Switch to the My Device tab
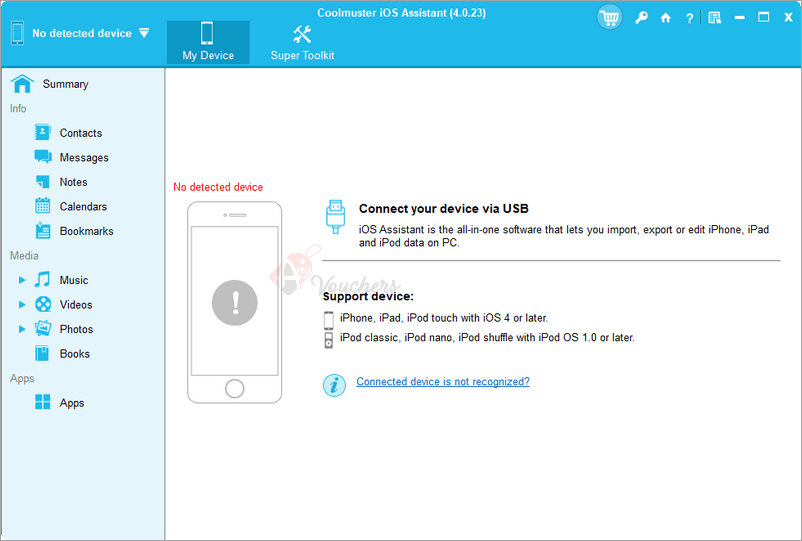This screenshot has height=541, width=802. (x=208, y=42)
